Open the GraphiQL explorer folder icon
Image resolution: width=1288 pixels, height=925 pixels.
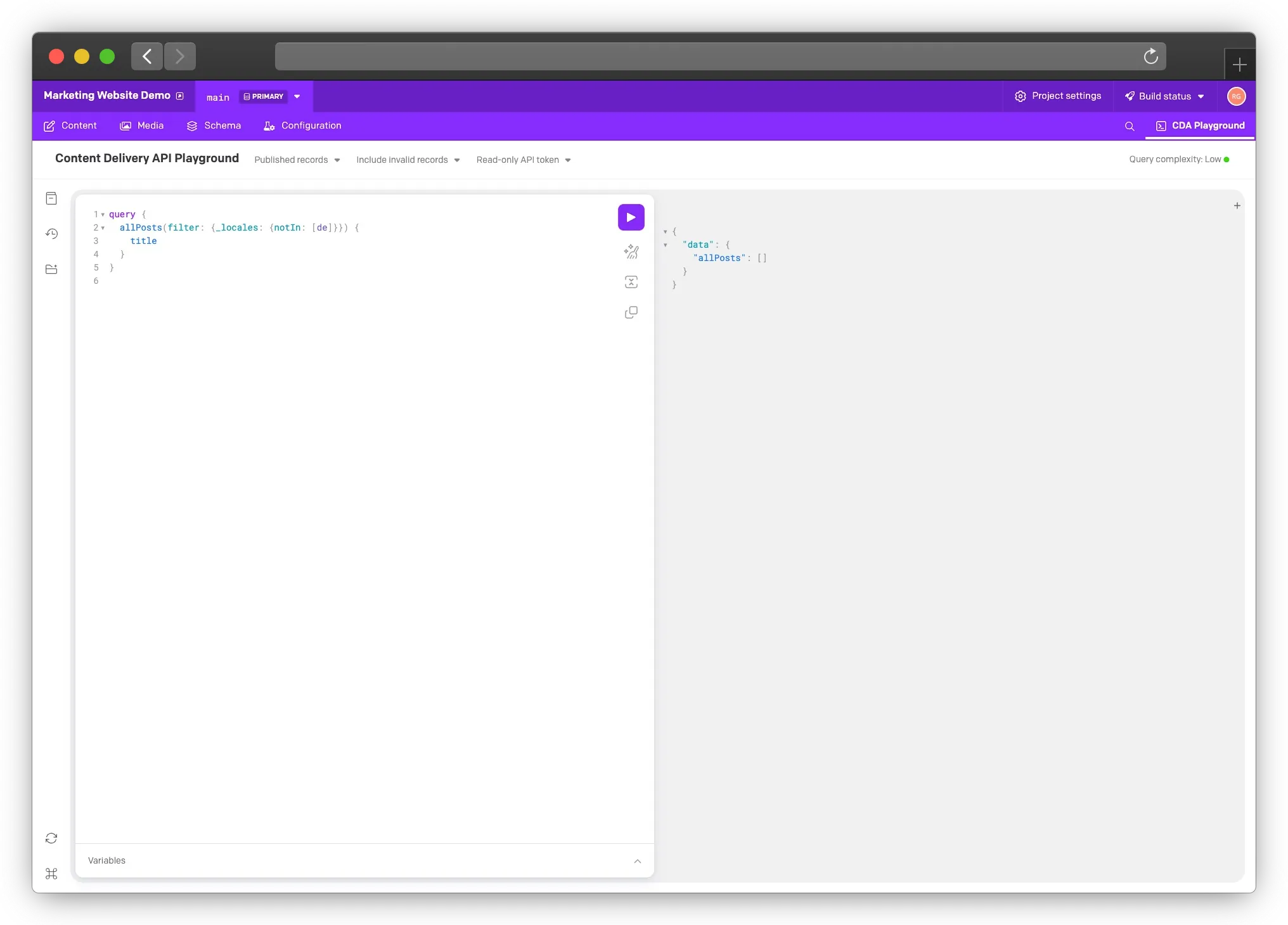51,269
